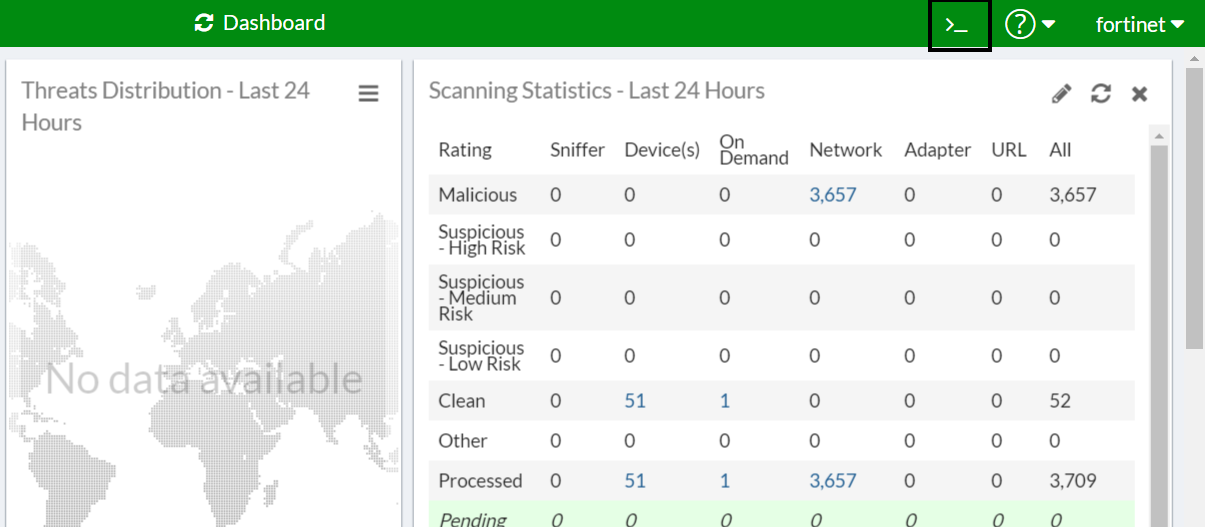Expand the help dropdown arrow
The width and height of the screenshot is (1205, 527).
click(x=1049, y=25)
